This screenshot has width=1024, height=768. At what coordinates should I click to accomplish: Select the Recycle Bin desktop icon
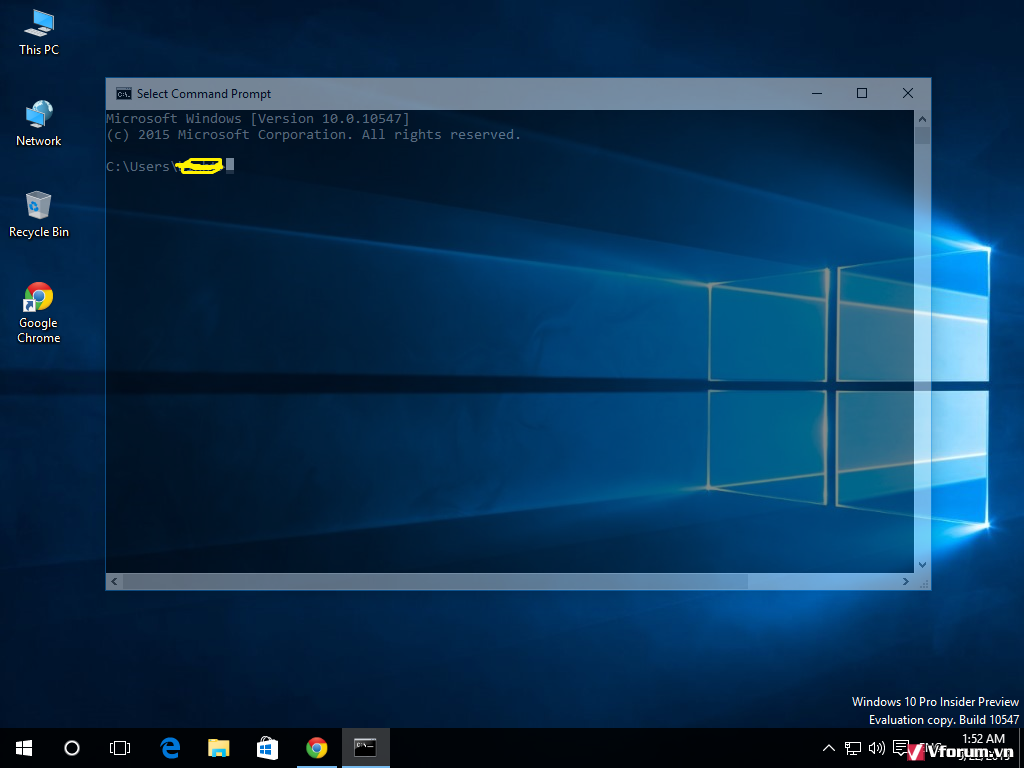tap(39, 214)
